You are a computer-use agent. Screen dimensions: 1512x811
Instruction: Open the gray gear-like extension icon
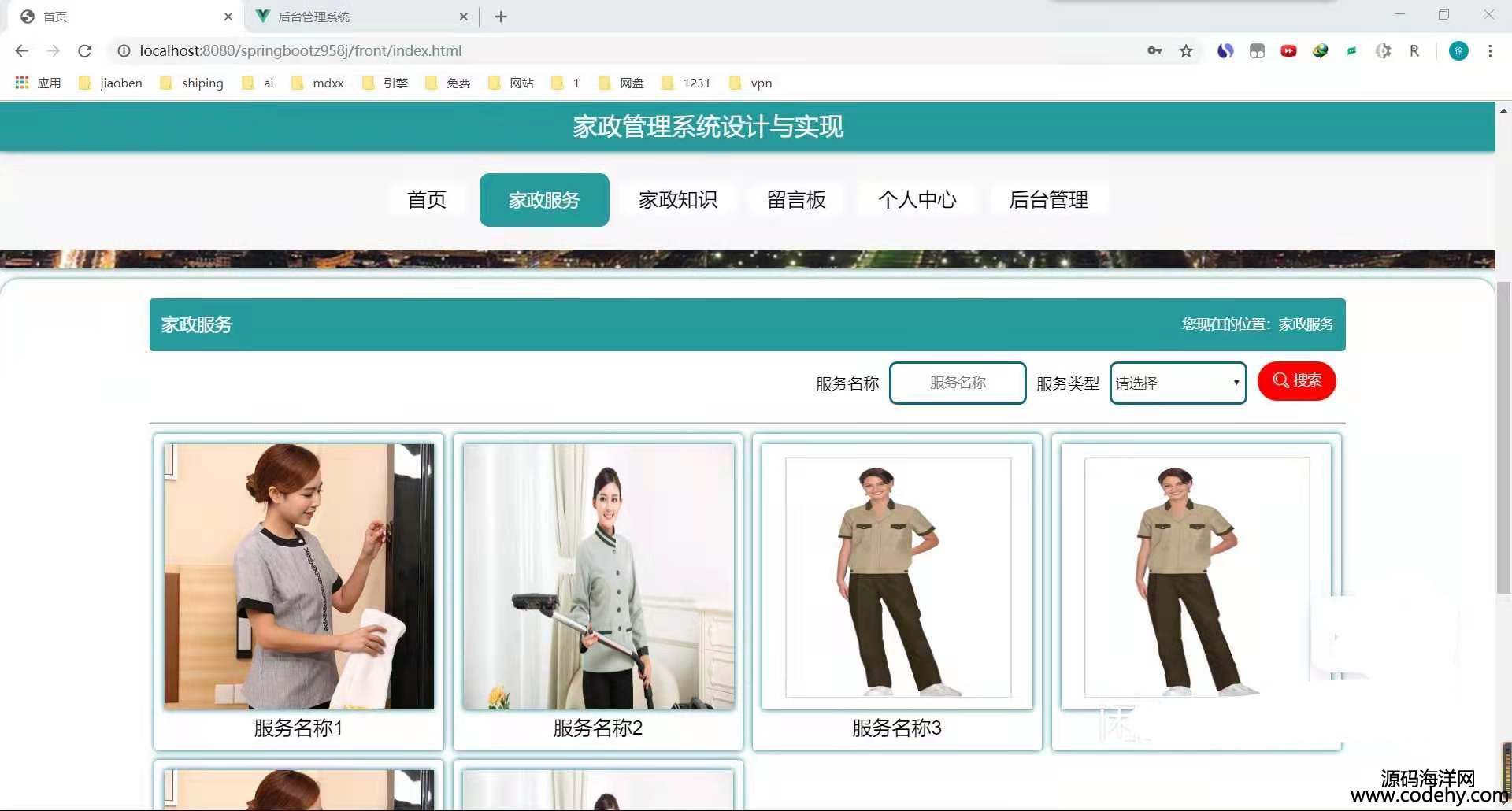tap(1383, 51)
